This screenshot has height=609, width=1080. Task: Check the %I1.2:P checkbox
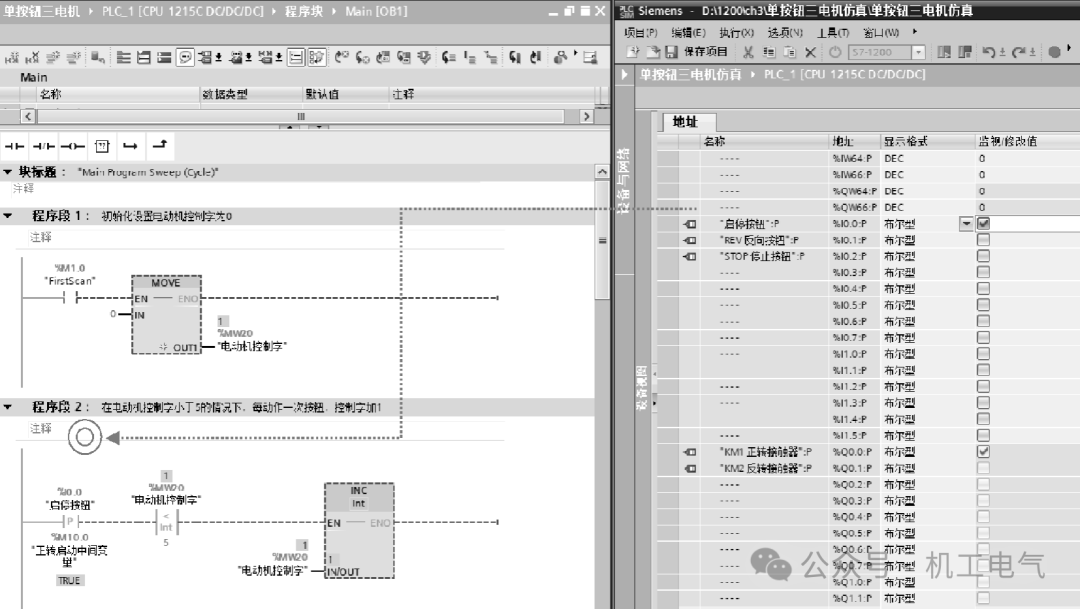(x=983, y=386)
